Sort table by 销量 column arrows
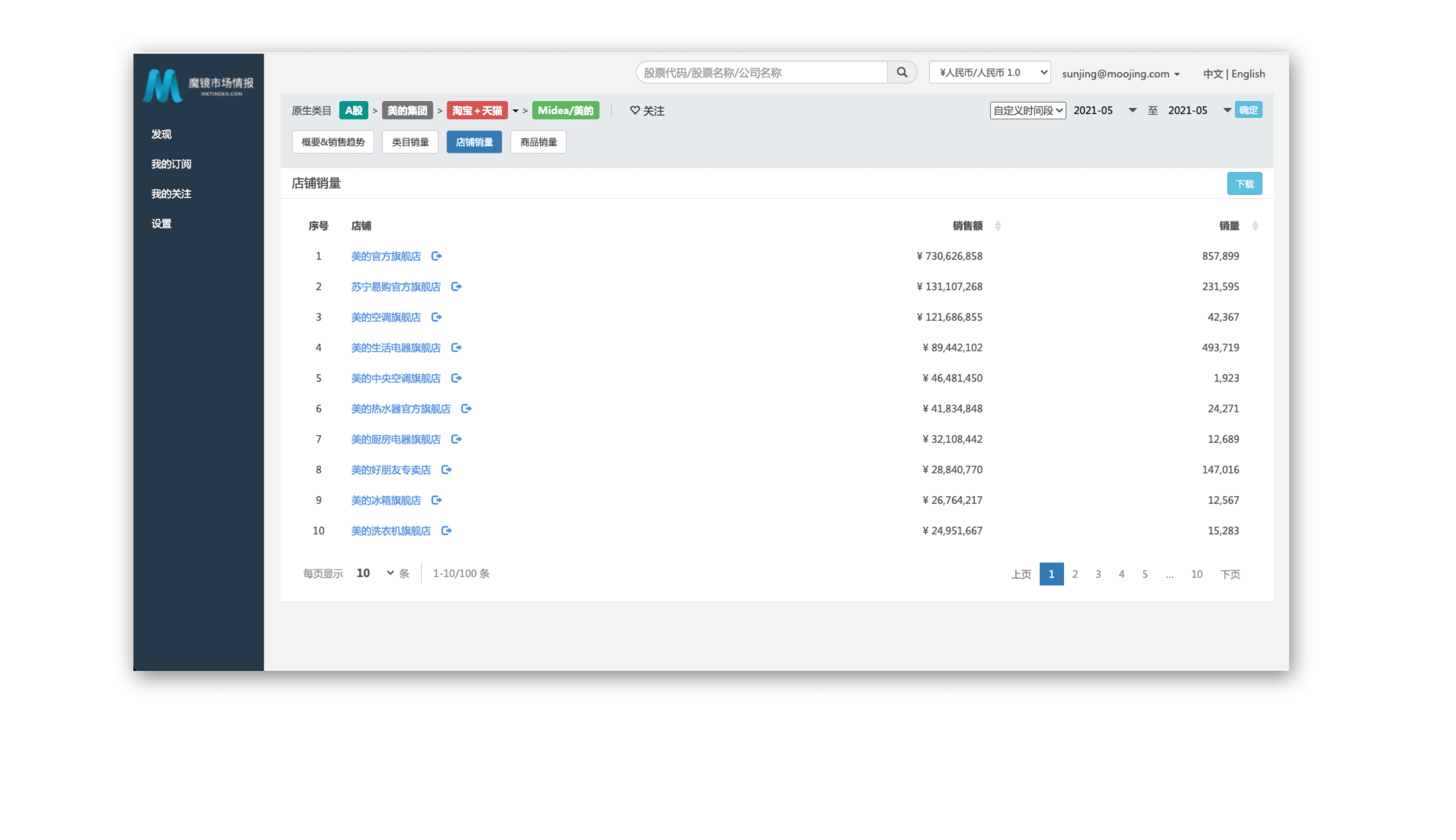The image size is (1456, 840). tap(1255, 226)
